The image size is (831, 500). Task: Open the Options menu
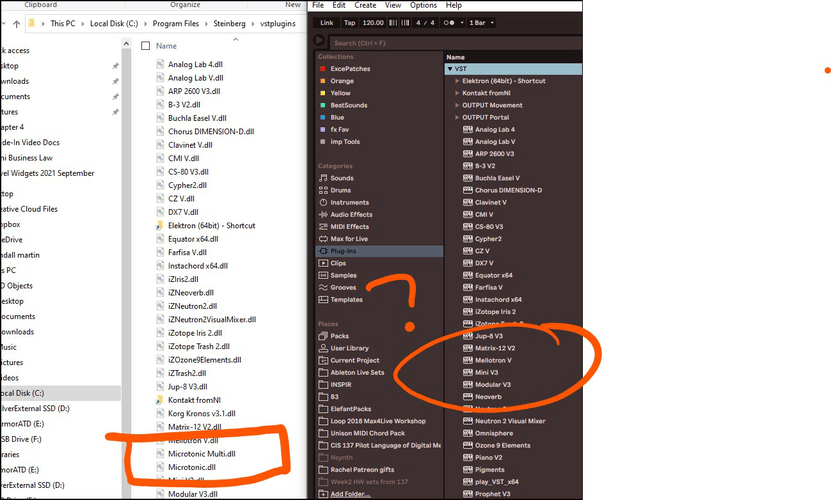(x=423, y=5)
